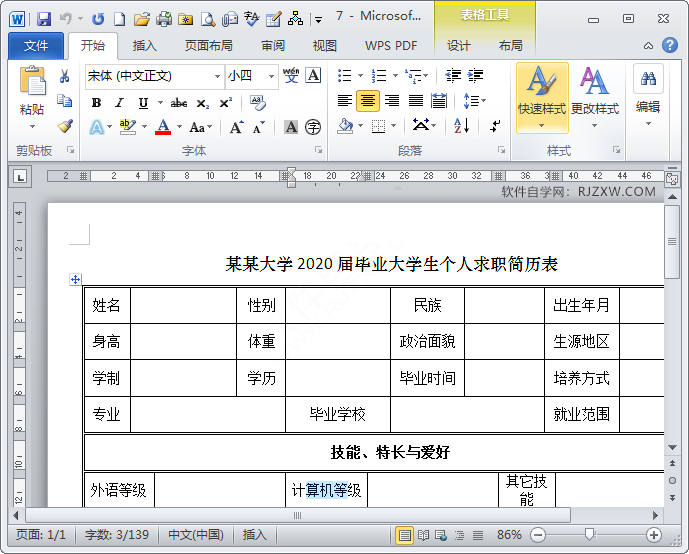Click the Save icon in quick access toolbar

[x=44, y=19]
